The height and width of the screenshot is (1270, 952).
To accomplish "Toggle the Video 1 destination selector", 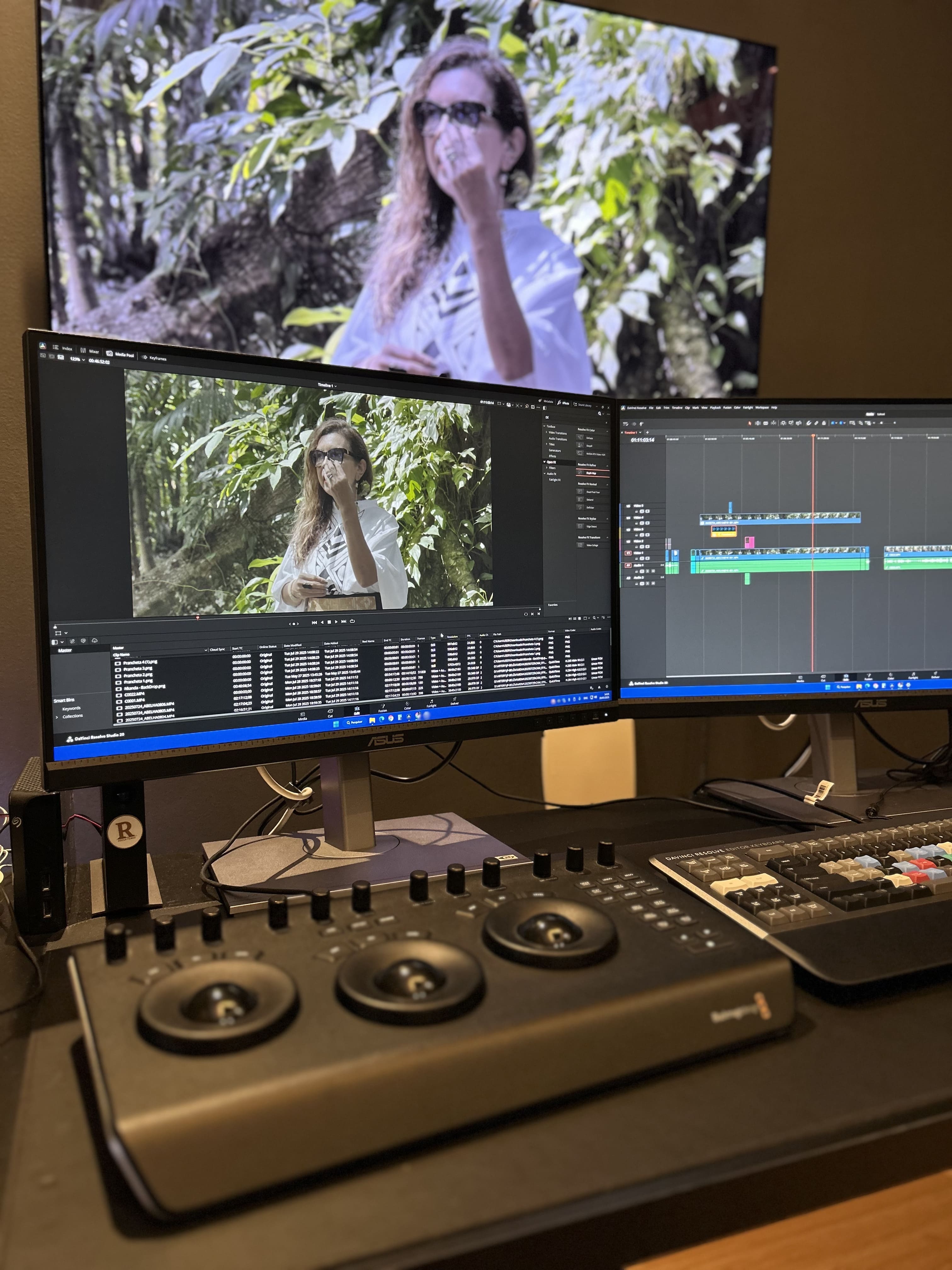I will [x=628, y=553].
